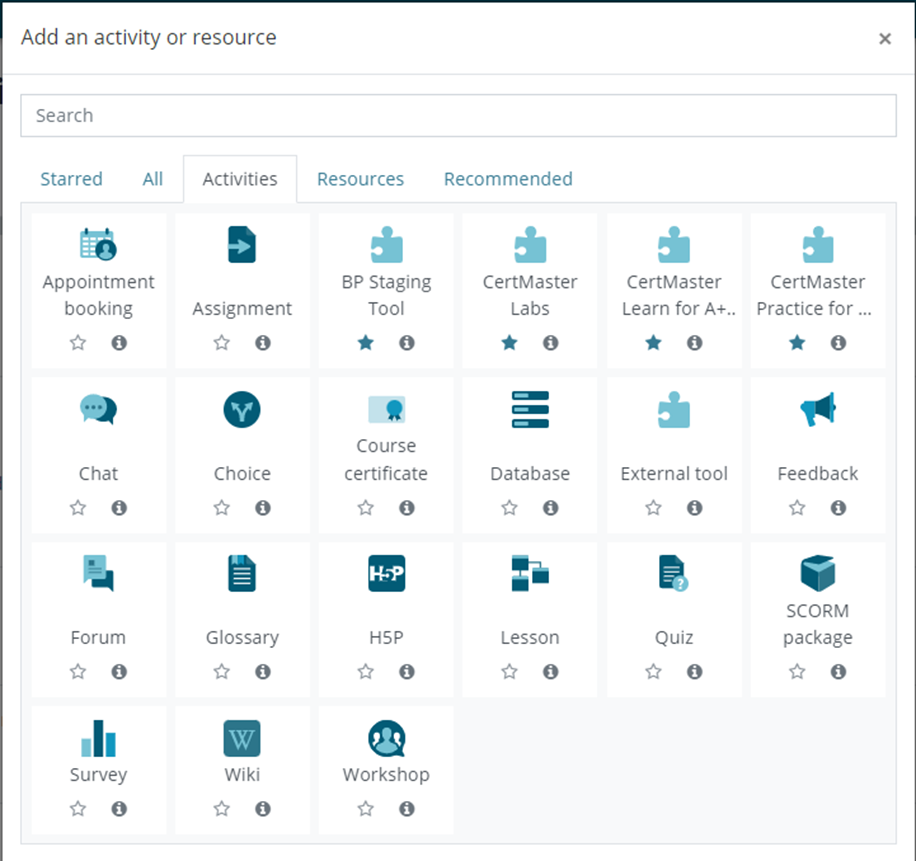
Task: Click the Search input field
Action: pos(458,116)
